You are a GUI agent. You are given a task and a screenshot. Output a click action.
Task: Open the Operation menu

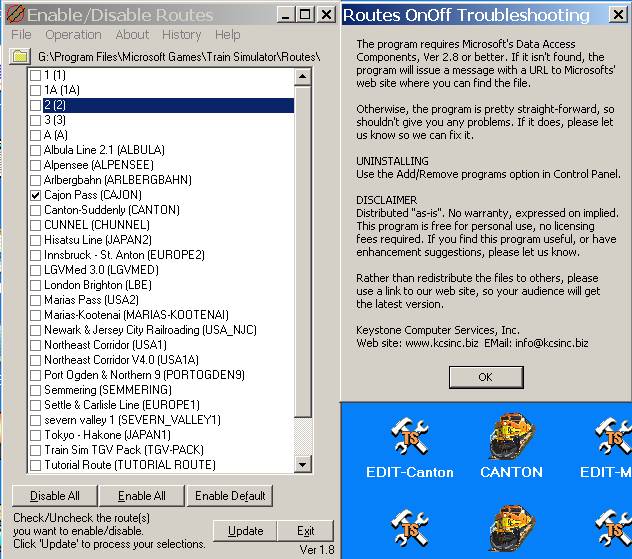coord(73,35)
